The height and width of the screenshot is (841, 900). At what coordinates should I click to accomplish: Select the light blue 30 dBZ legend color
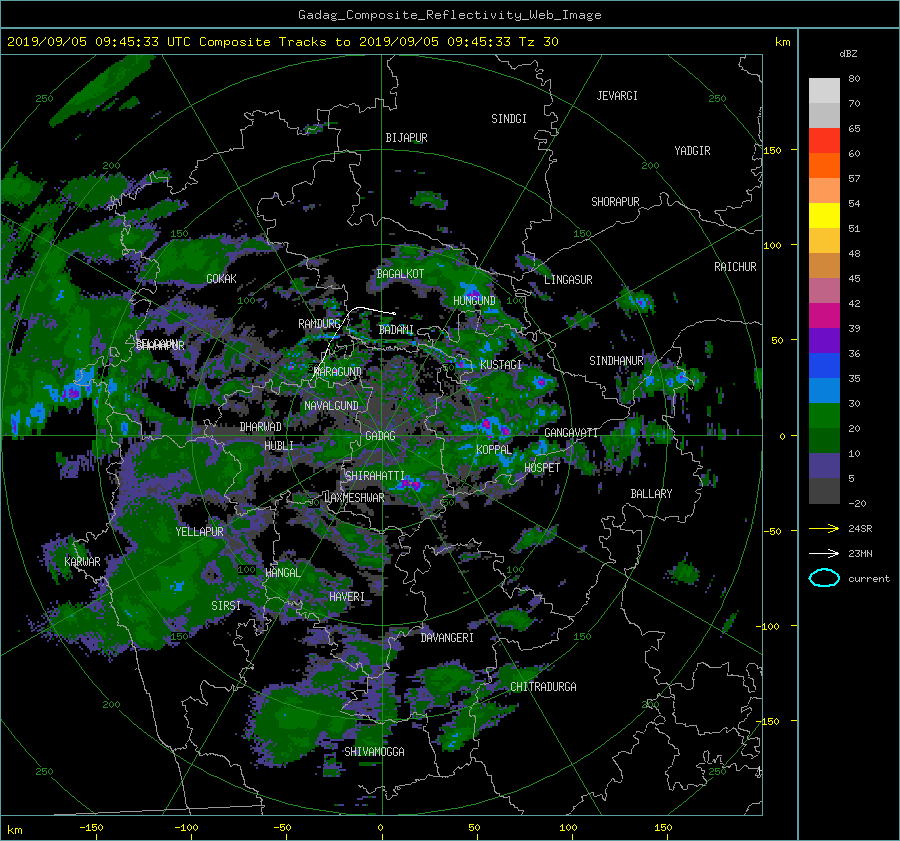tap(824, 391)
